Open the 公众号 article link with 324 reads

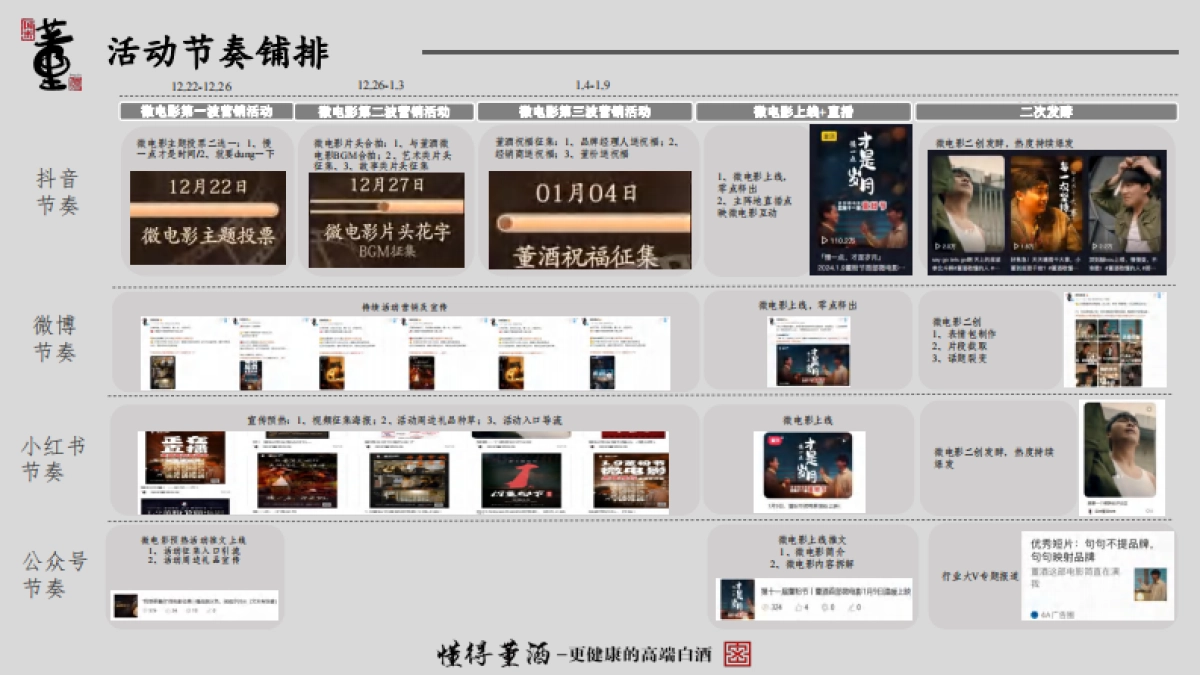tap(814, 598)
